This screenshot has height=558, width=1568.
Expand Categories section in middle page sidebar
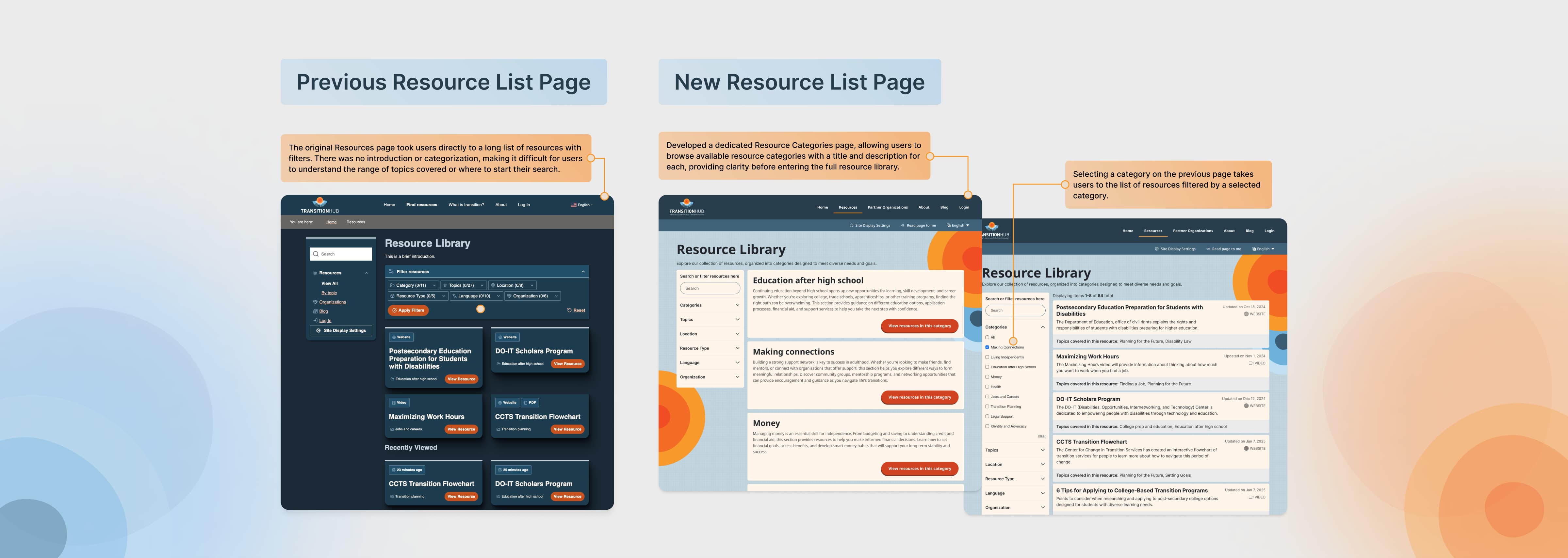tap(710, 306)
